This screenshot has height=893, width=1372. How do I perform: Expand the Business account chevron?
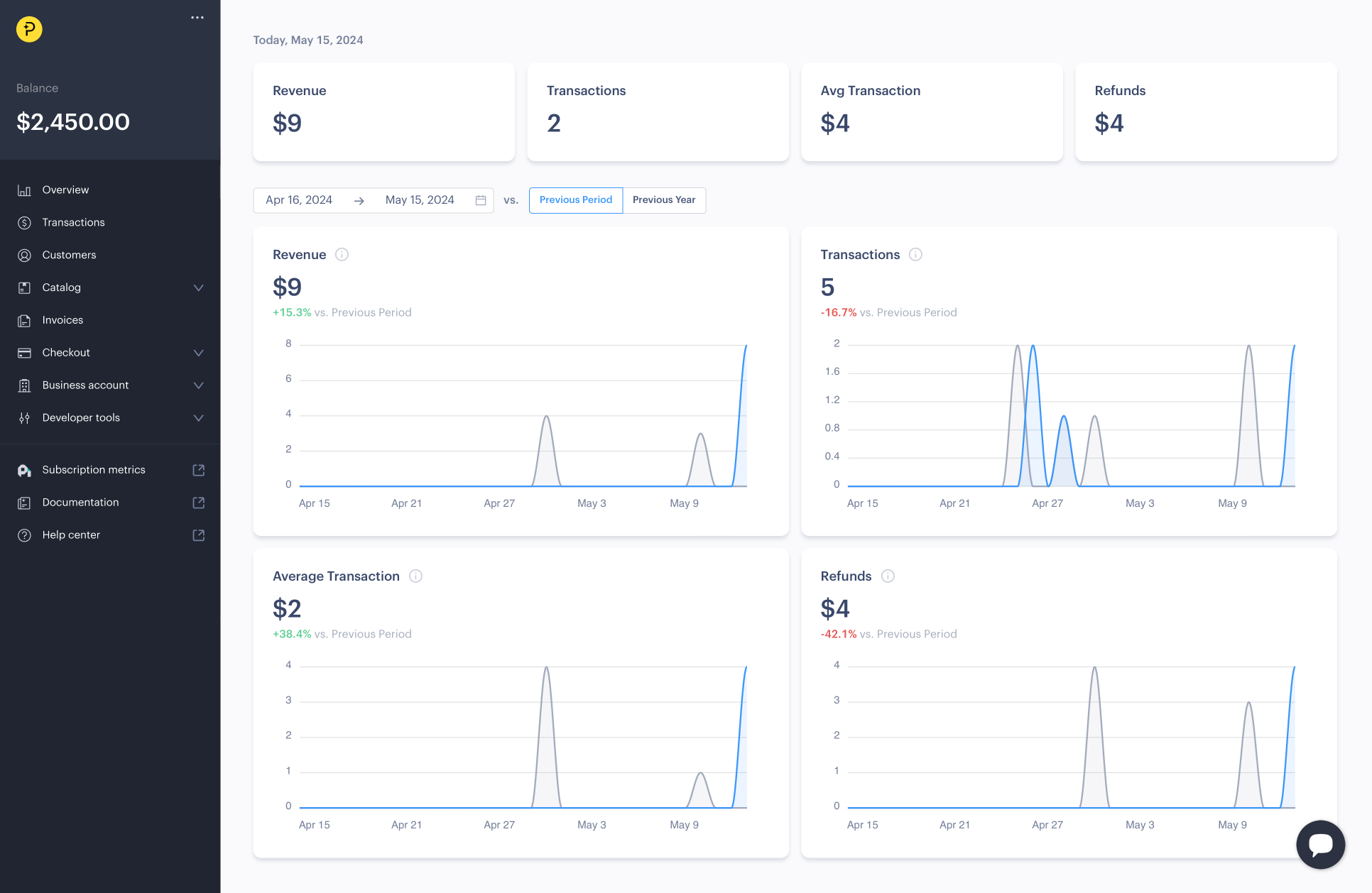199,385
